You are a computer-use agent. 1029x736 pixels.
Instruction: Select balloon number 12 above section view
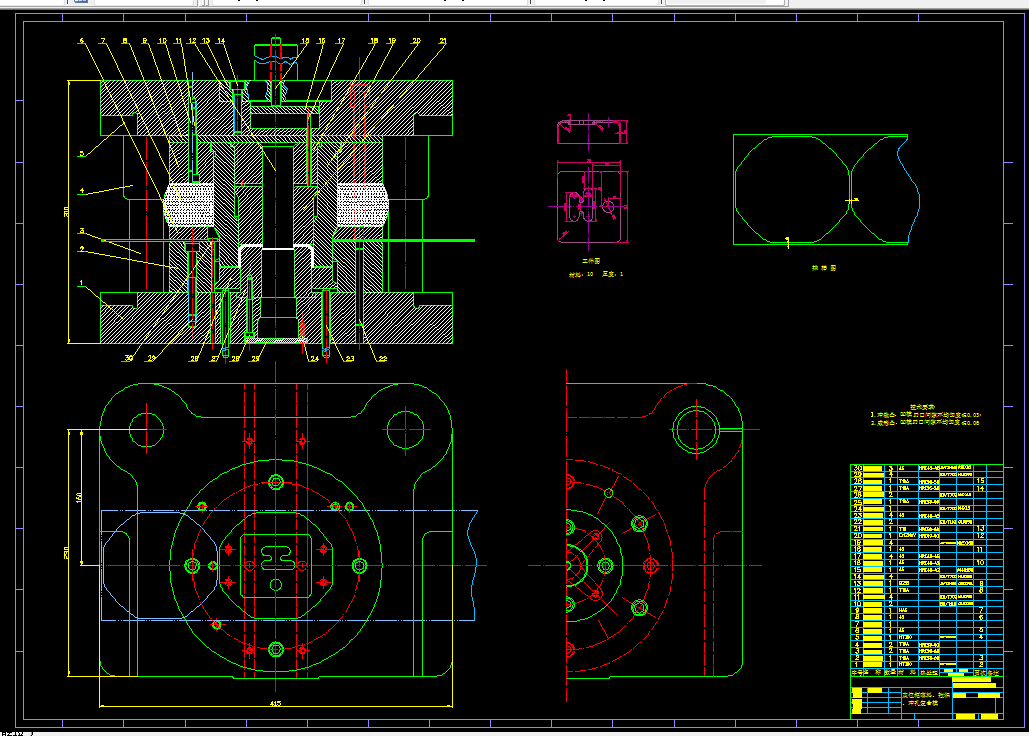pos(192,41)
